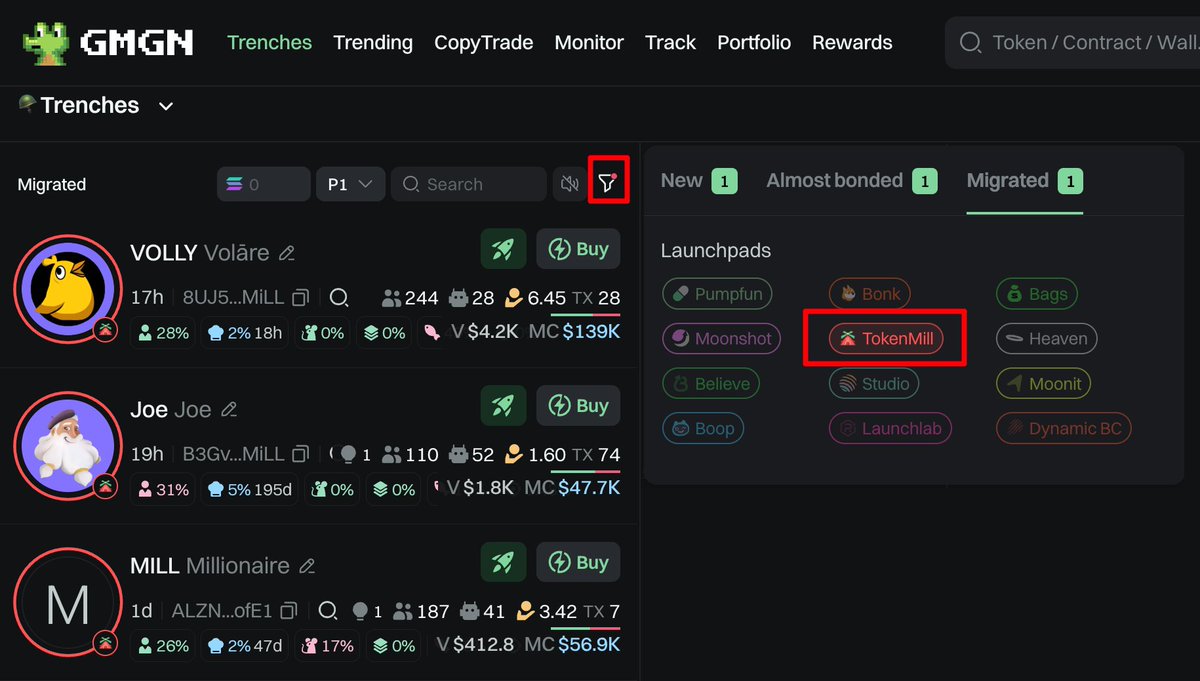Click rocket quick-buy icon for VOLLY
1200x681 pixels.
pos(503,250)
